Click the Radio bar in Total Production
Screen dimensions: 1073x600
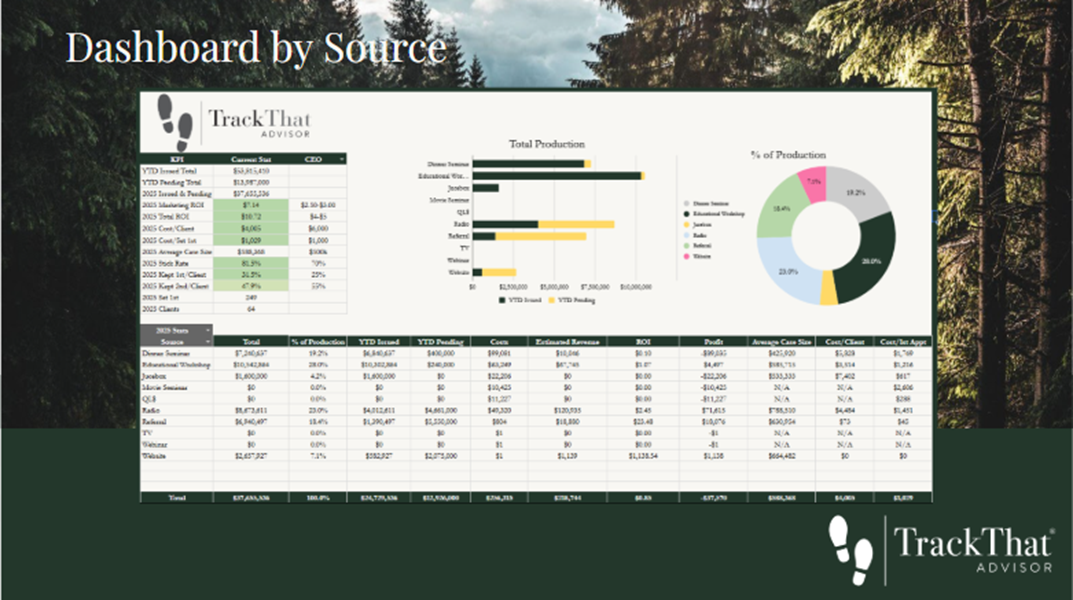click(505, 224)
